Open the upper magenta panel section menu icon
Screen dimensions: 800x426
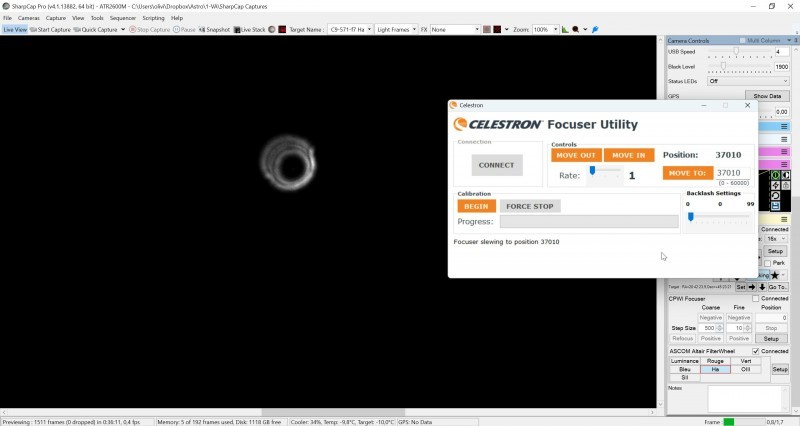784,152
